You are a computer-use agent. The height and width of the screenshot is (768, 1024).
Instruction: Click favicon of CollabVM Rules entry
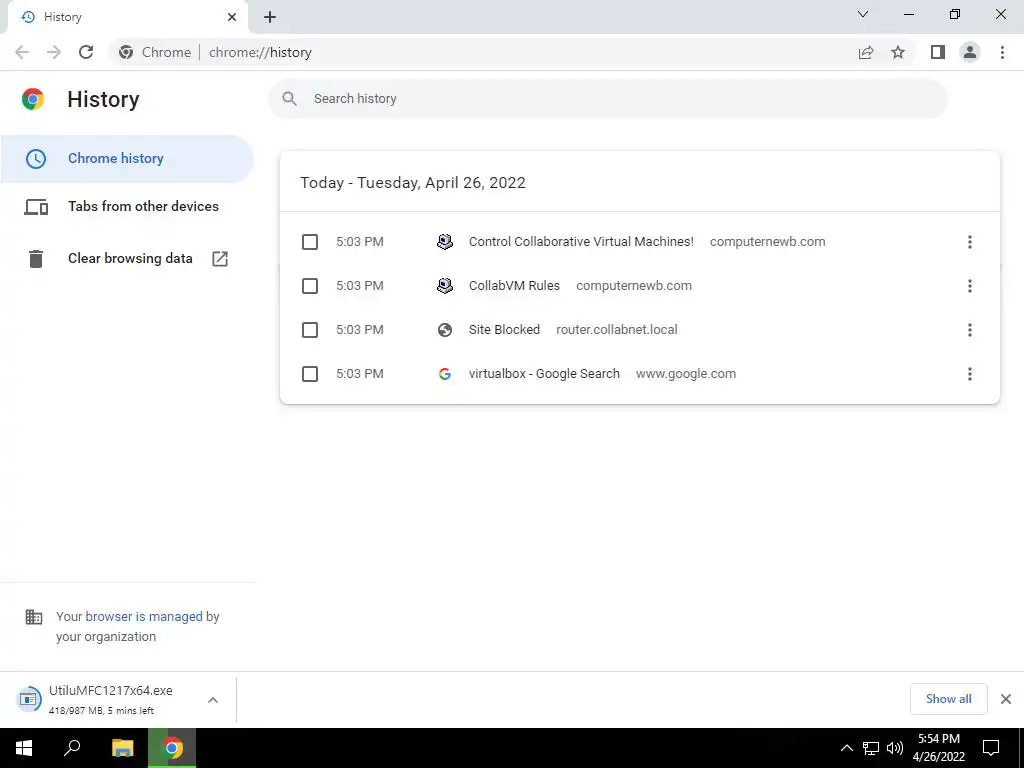(x=445, y=286)
